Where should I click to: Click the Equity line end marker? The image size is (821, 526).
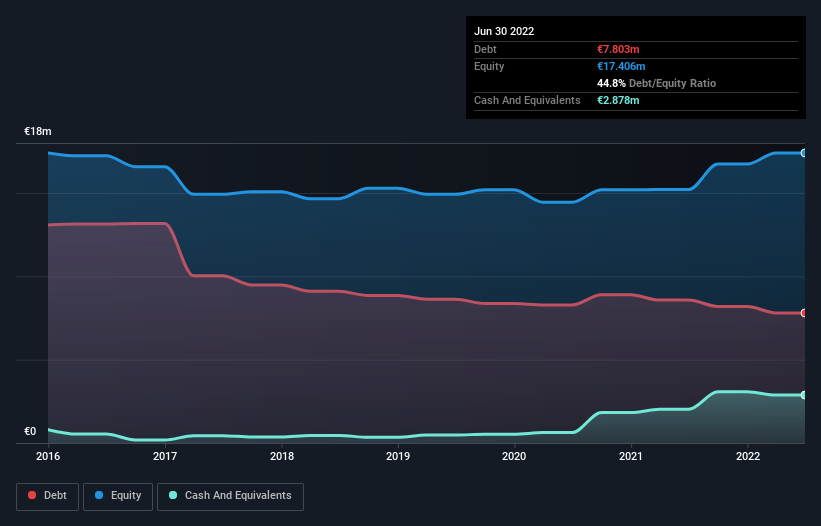click(x=804, y=153)
